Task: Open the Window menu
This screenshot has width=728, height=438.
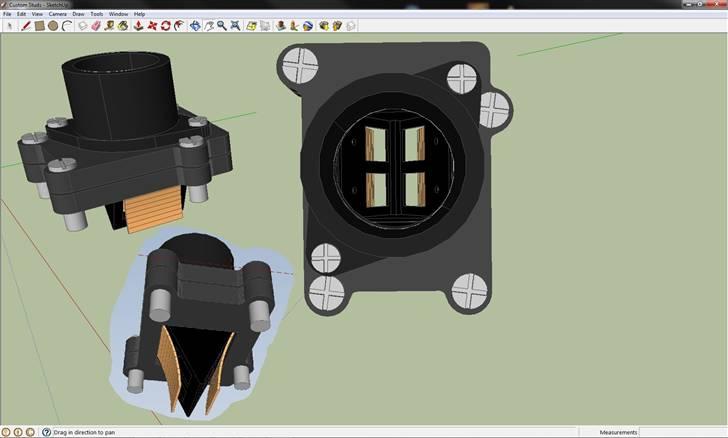Action: [118, 14]
